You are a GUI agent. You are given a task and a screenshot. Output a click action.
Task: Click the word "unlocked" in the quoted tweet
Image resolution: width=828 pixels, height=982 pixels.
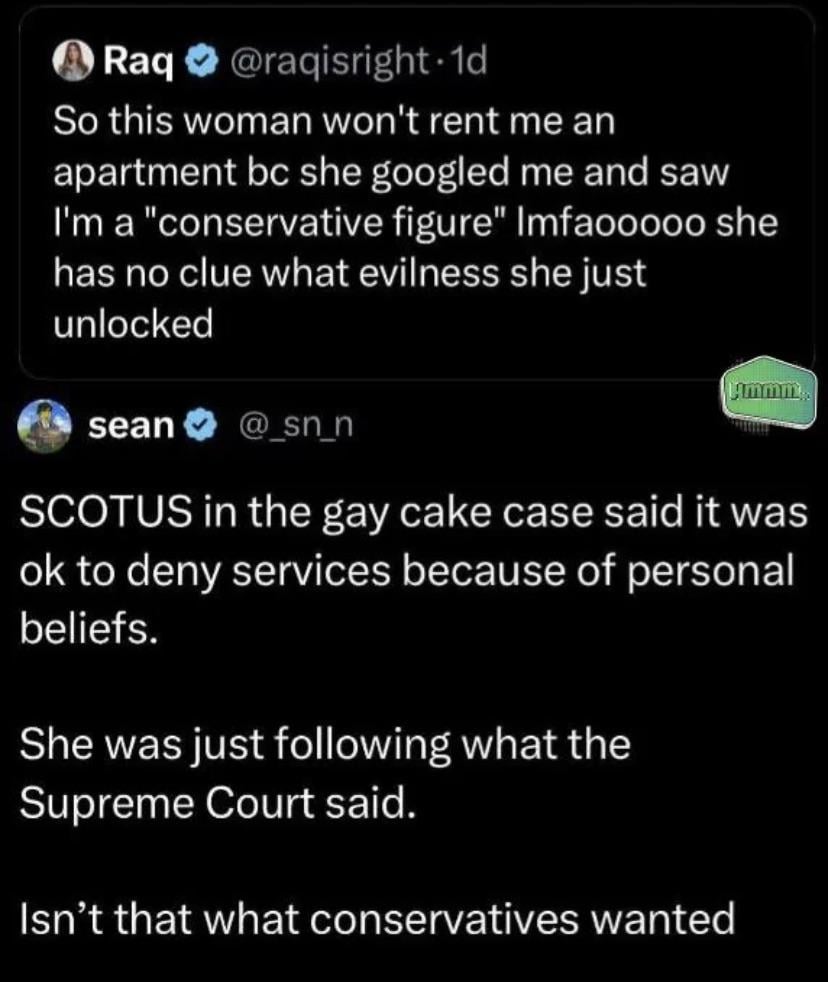coord(133,324)
